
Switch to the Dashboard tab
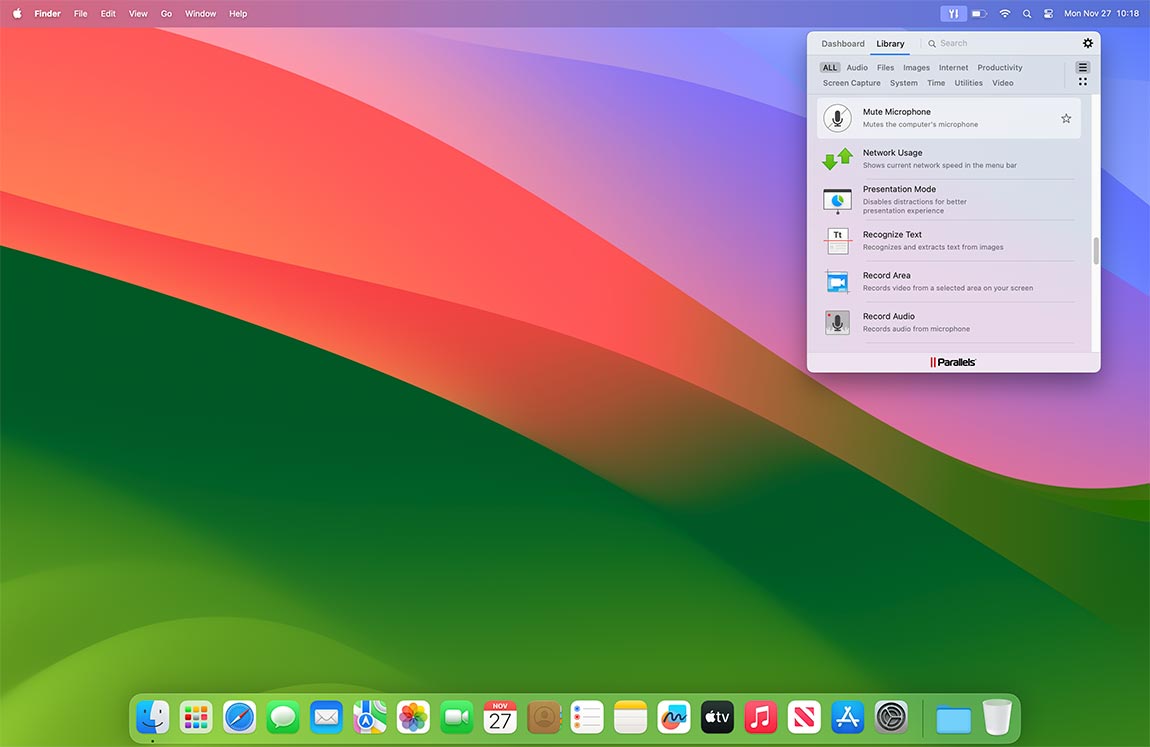coord(843,44)
